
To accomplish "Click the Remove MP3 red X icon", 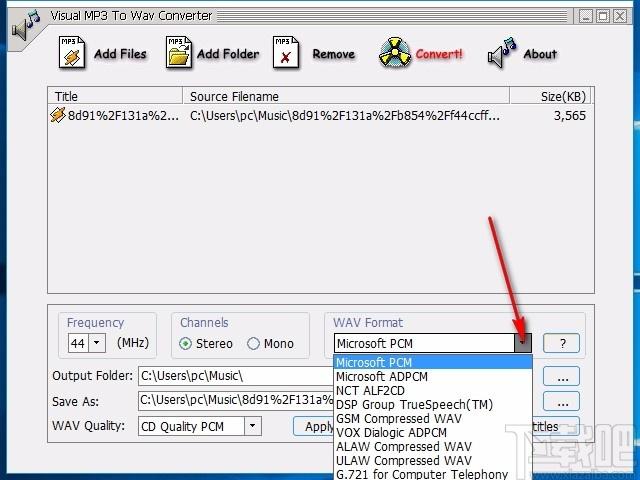I will pyautogui.click(x=286, y=52).
